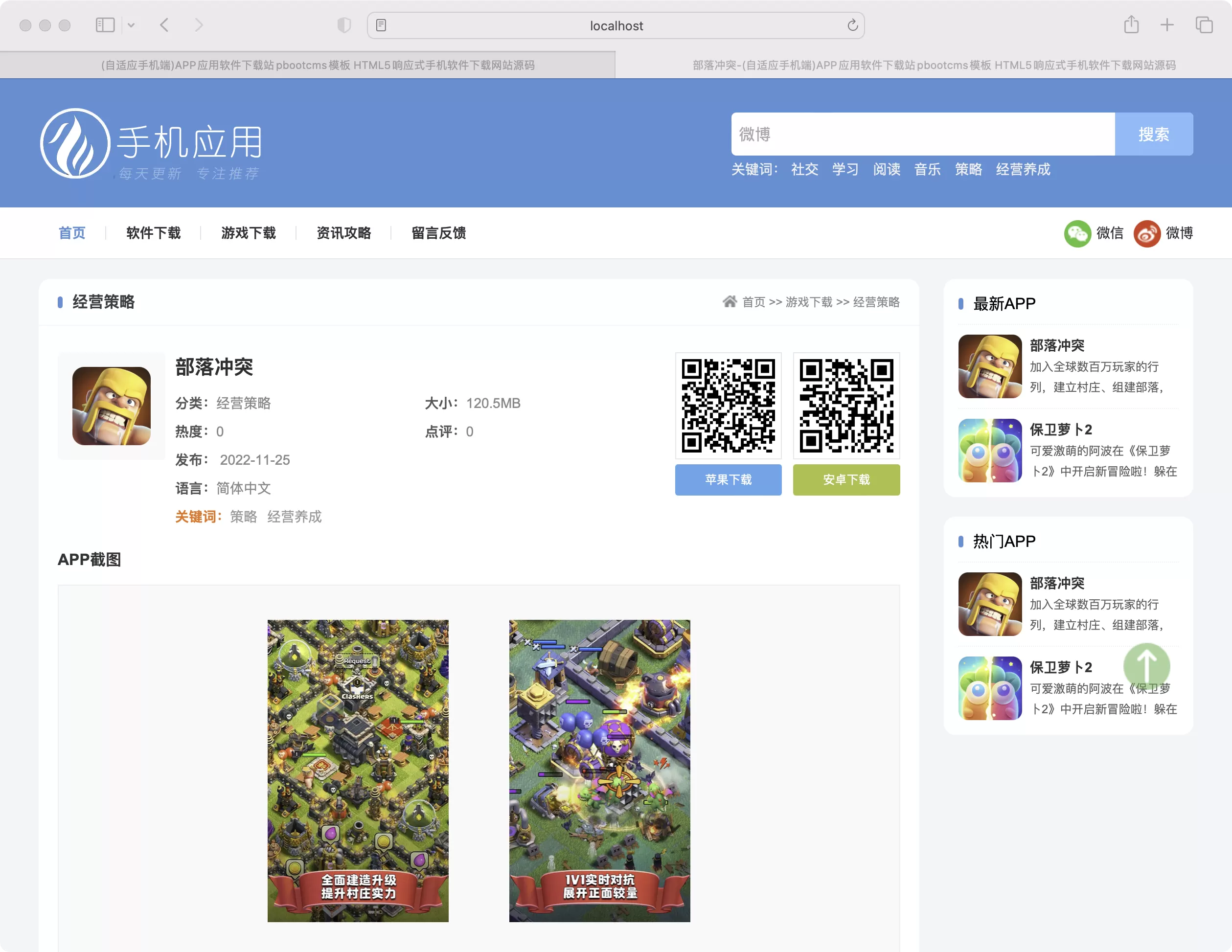Click 经营策略 in the breadcrumb
The image size is (1232, 952).
(877, 302)
